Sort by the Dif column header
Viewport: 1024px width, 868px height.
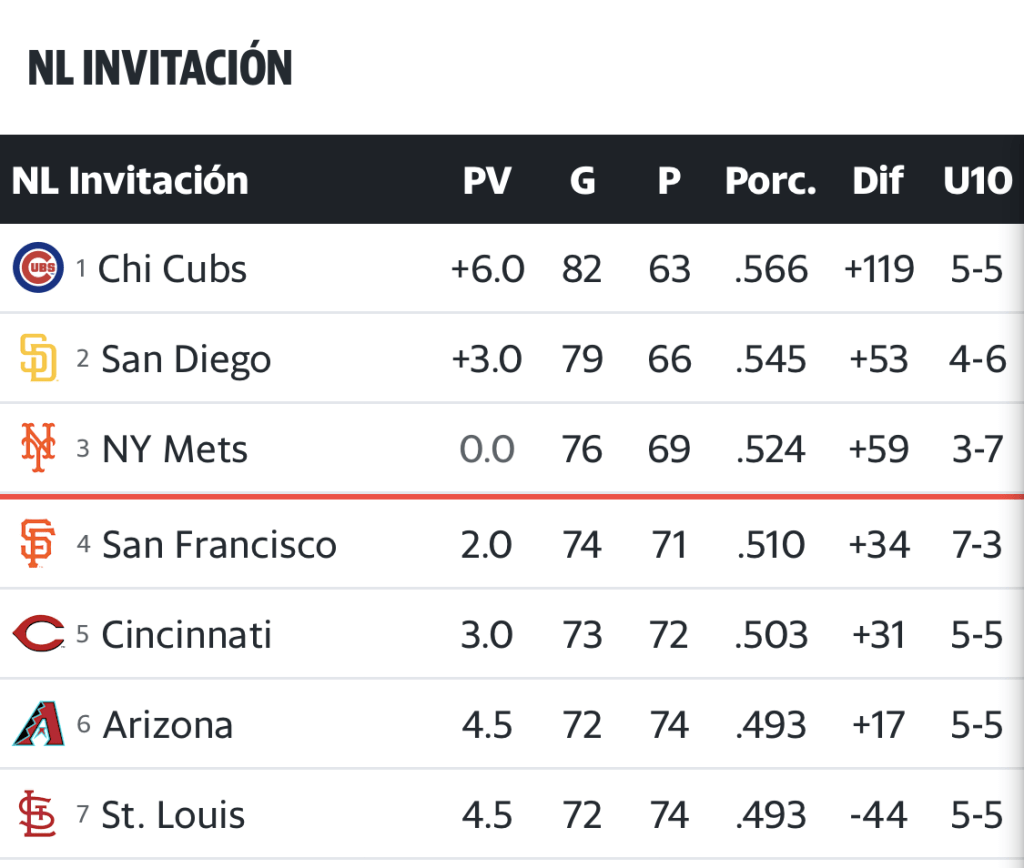tap(878, 181)
